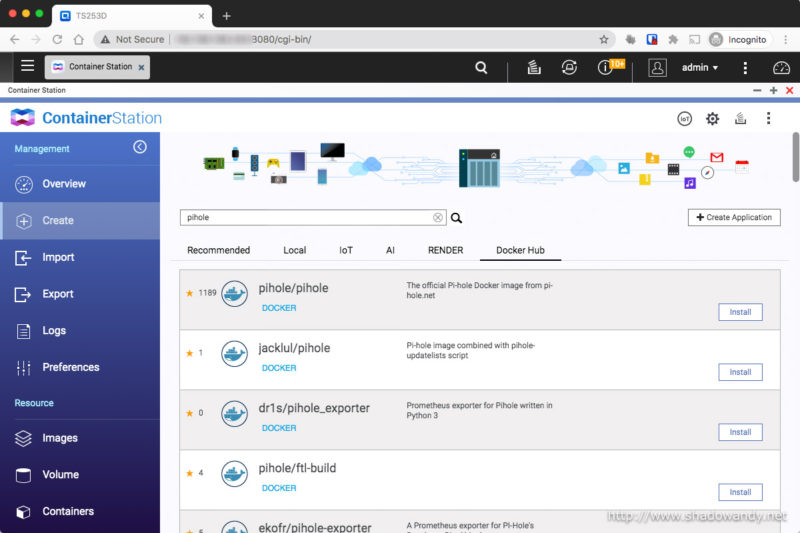Viewport: 800px width, 533px height.
Task: Open Overview in the sidebar
Action: click(64, 184)
